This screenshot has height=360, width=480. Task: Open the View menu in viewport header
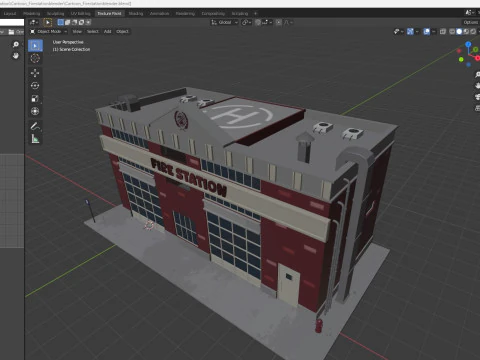click(x=77, y=31)
